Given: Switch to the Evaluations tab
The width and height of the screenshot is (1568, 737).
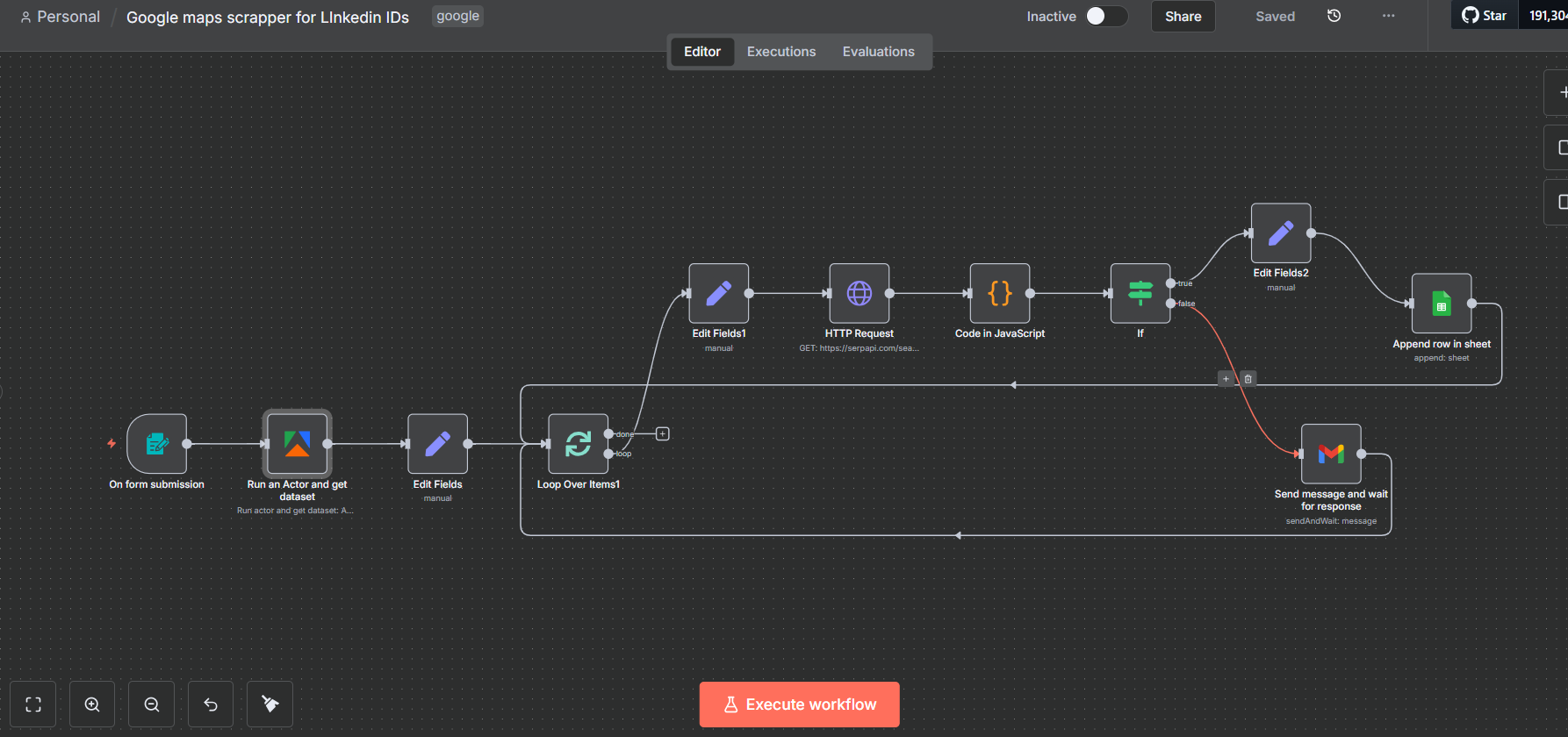Looking at the screenshot, I should 879,52.
